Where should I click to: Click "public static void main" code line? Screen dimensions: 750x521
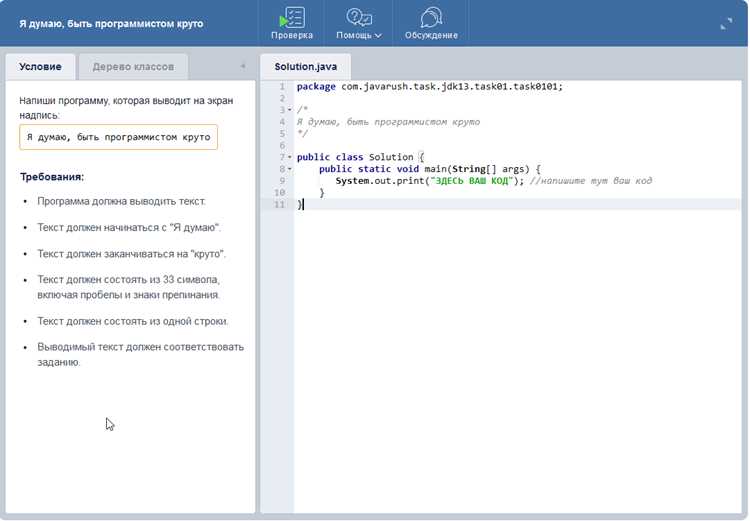[x=430, y=169]
